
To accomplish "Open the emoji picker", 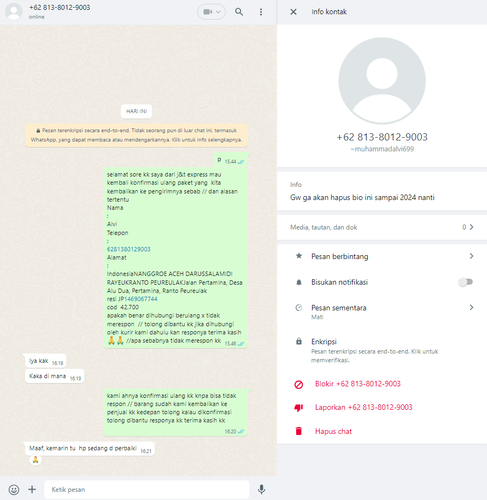I will pos(14,489).
